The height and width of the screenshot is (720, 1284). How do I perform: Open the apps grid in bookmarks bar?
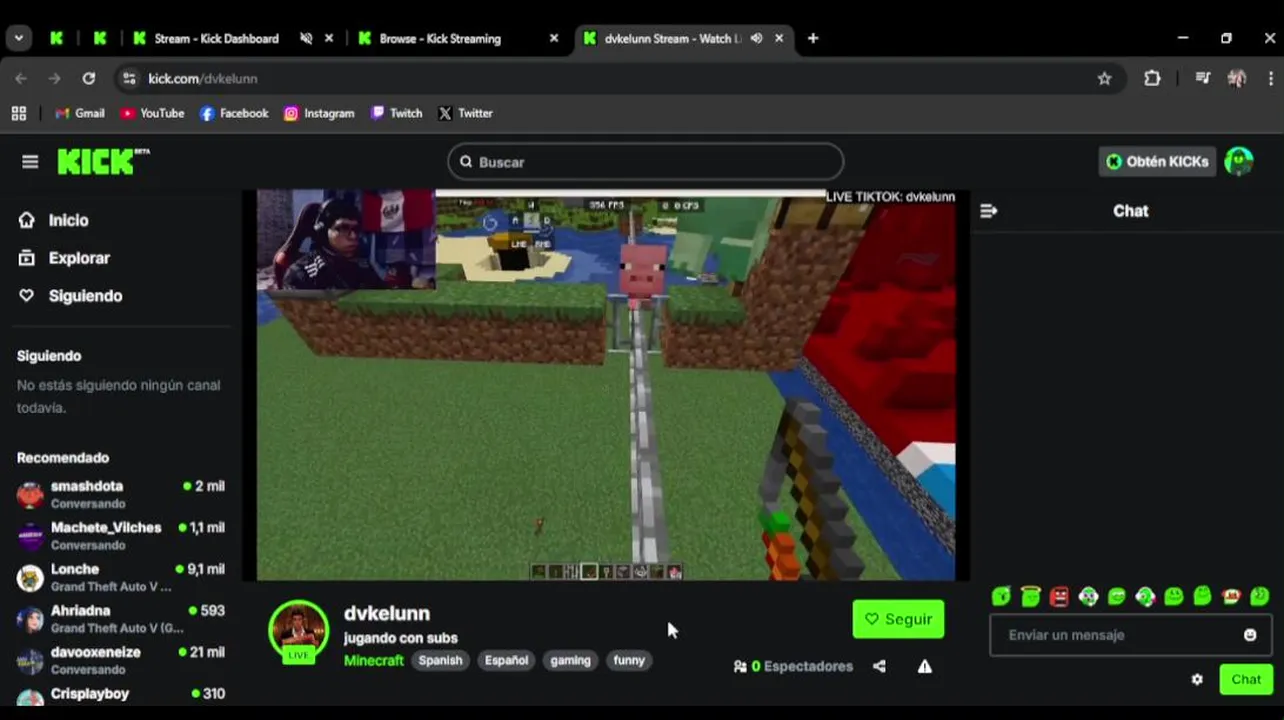pos(19,113)
